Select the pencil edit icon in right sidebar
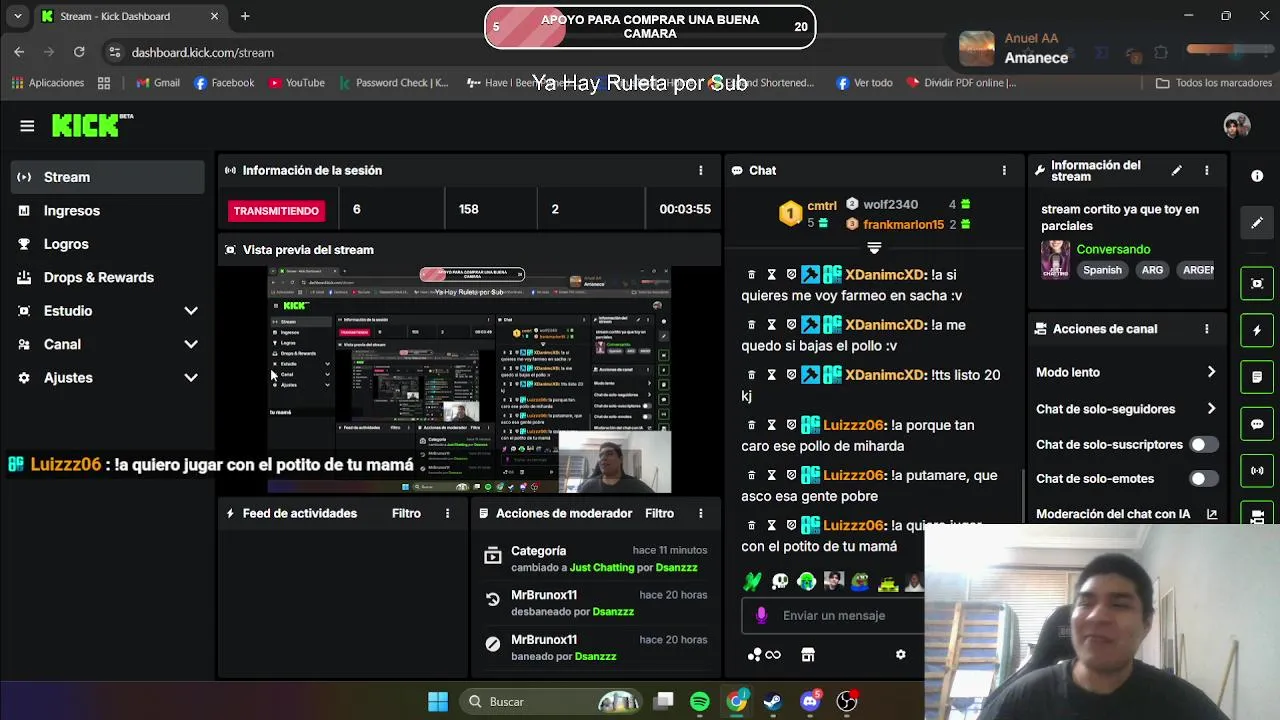This screenshot has width=1280, height=720. click(x=1257, y=222)
